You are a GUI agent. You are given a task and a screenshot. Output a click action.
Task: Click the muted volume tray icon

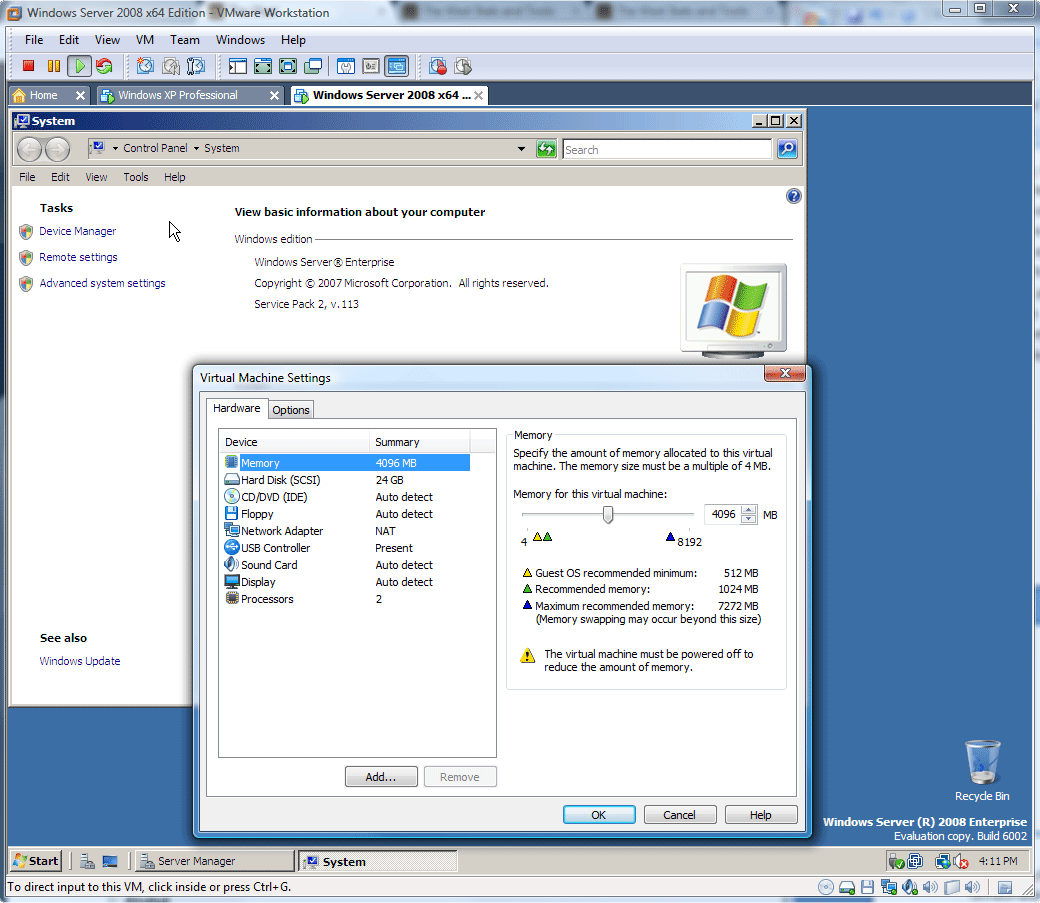tap(961, 861)
